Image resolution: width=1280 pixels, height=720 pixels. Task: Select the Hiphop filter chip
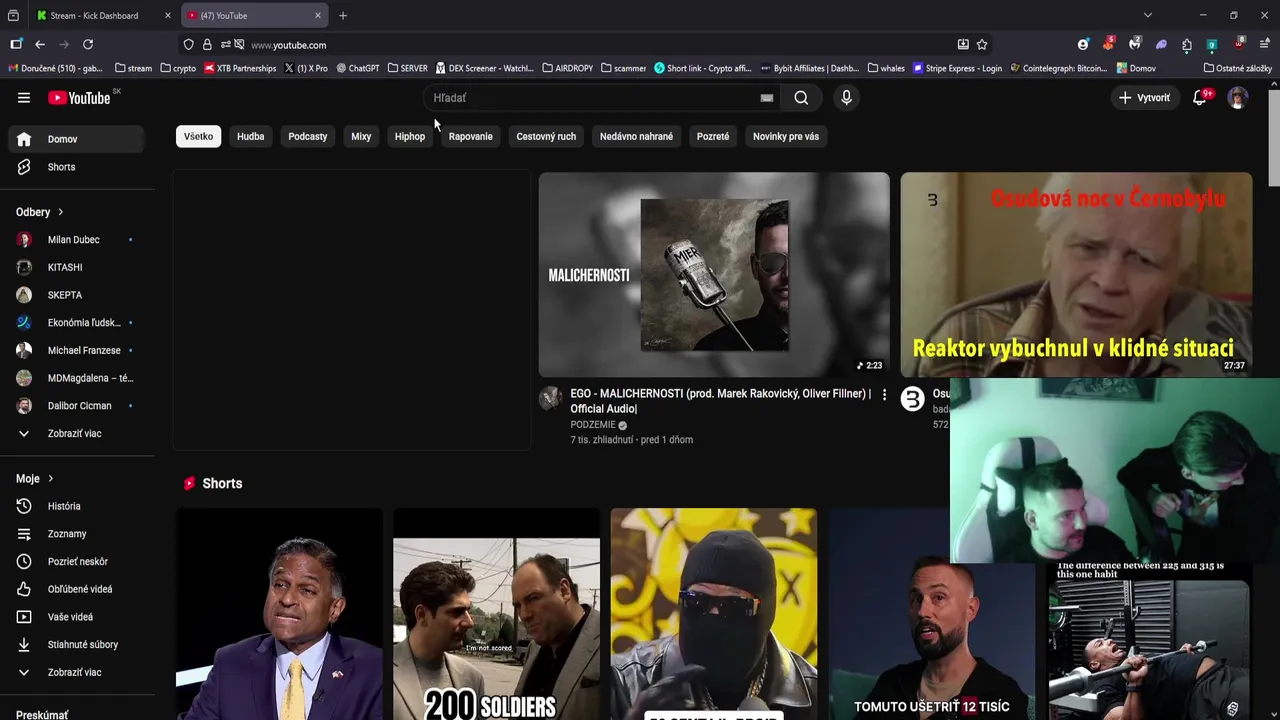pos(410,136)
